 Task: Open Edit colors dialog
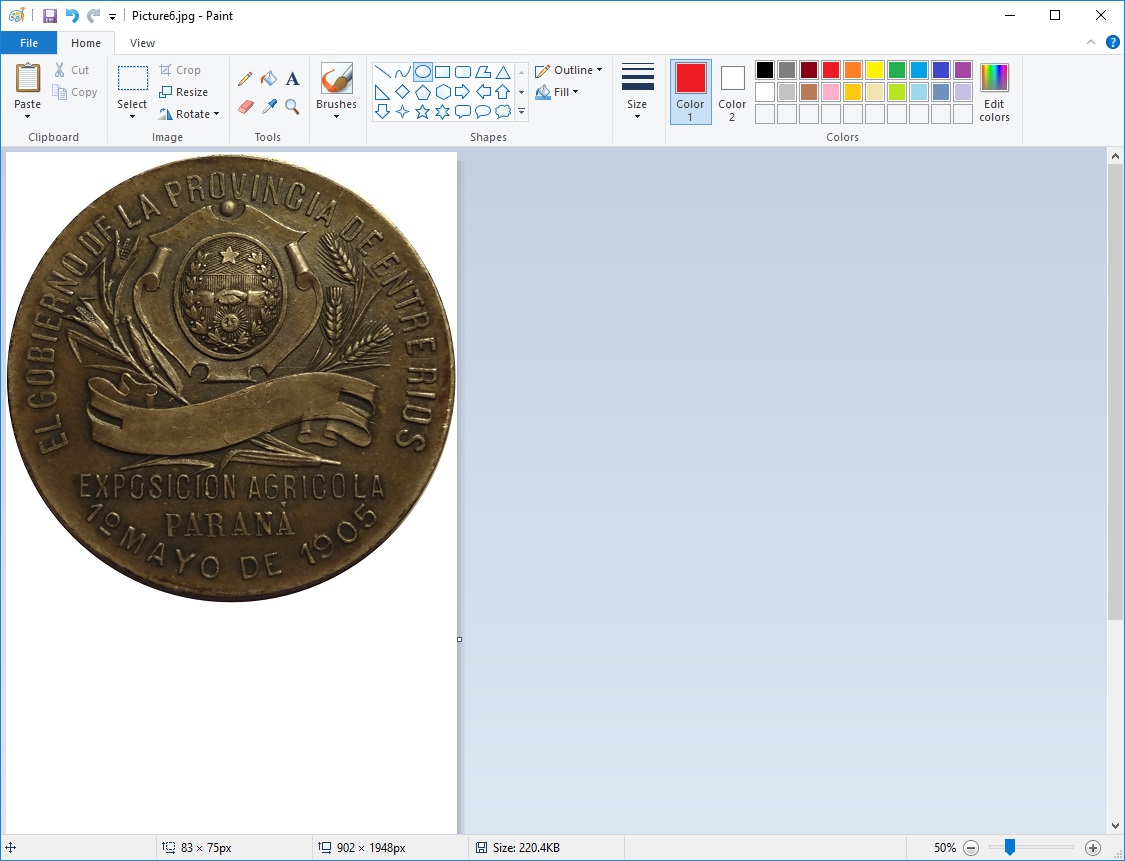point(994,91)
